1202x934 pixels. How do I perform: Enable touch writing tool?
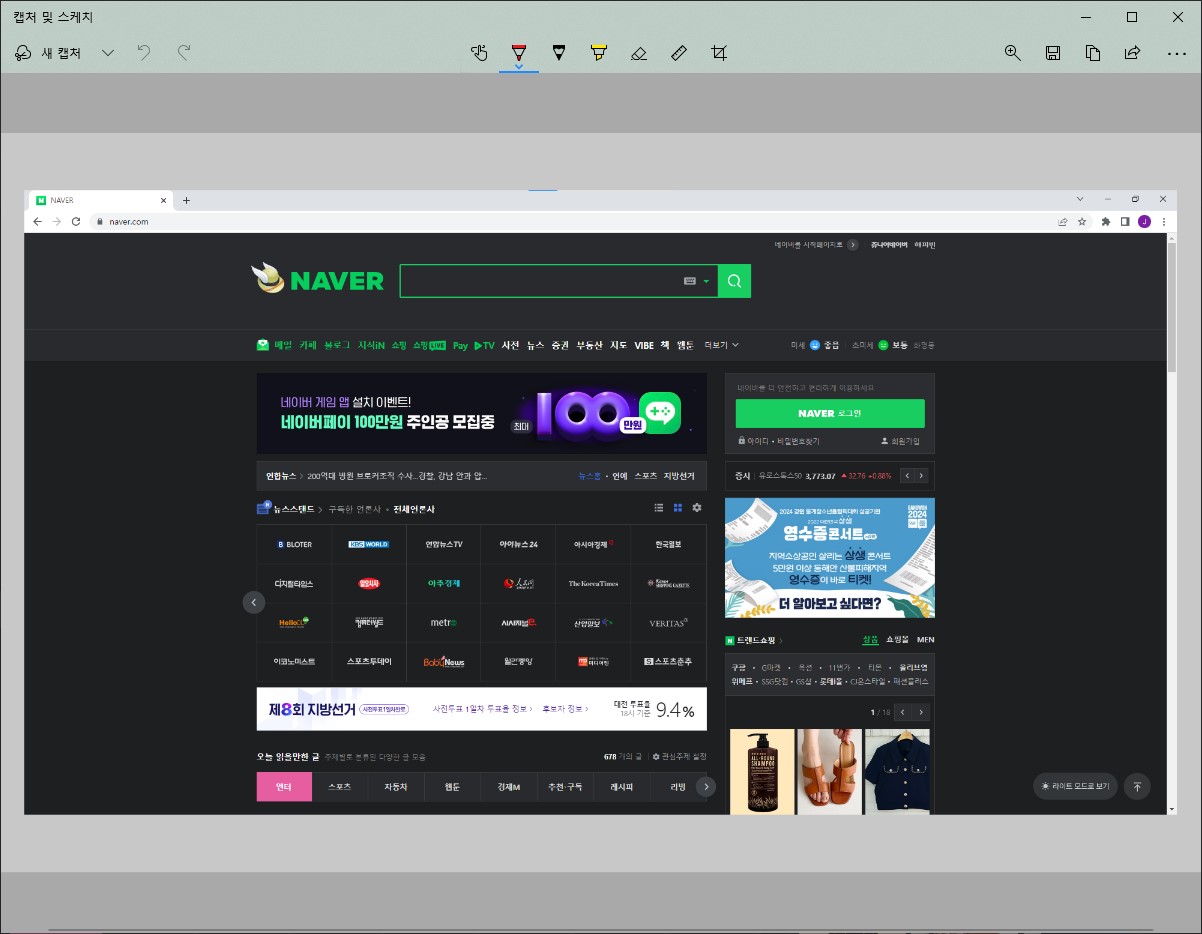point(479,53)
